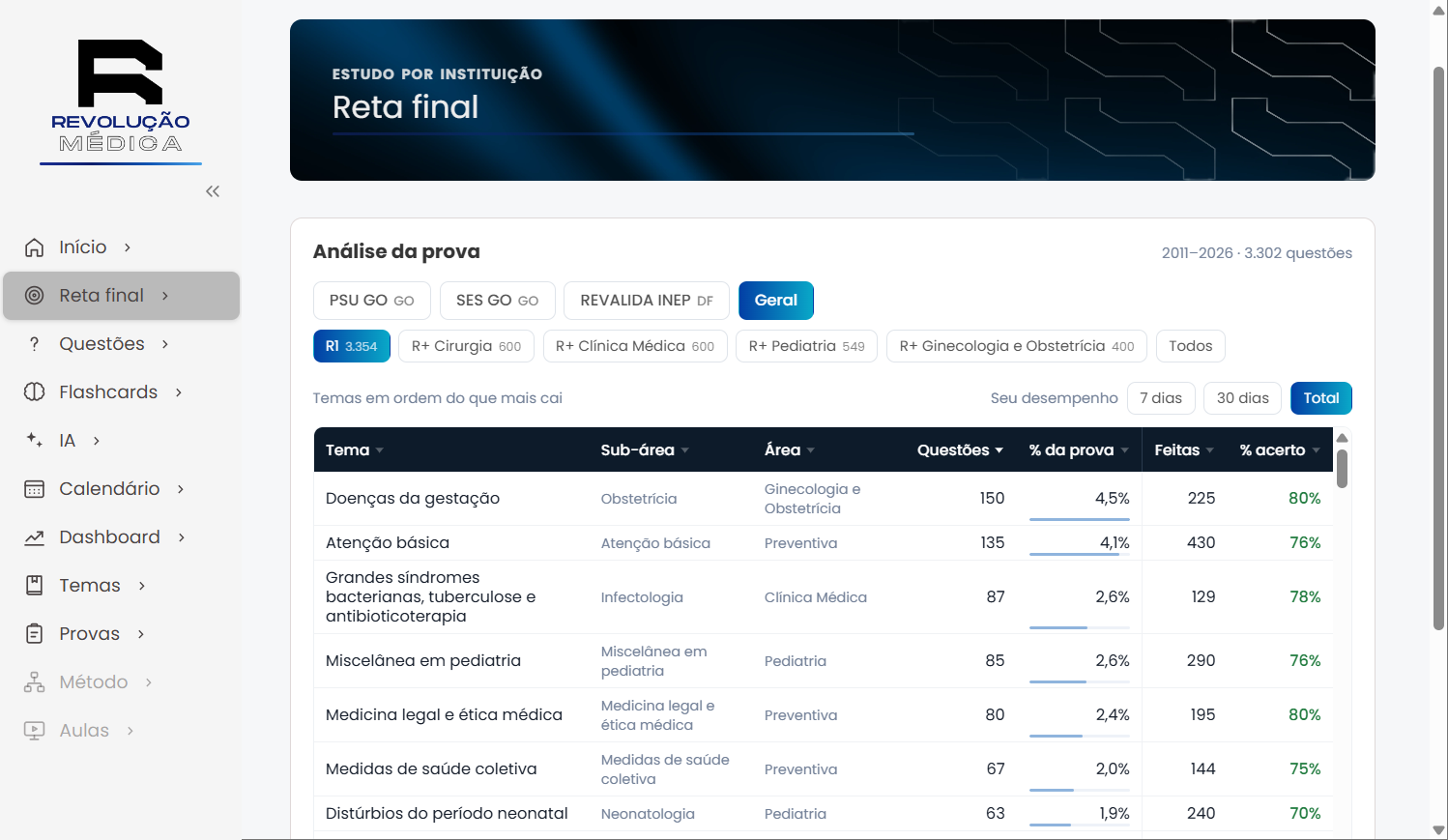
Task: Click the table's vertical scrollbar thumb
Action: [x=1342, y=469]
